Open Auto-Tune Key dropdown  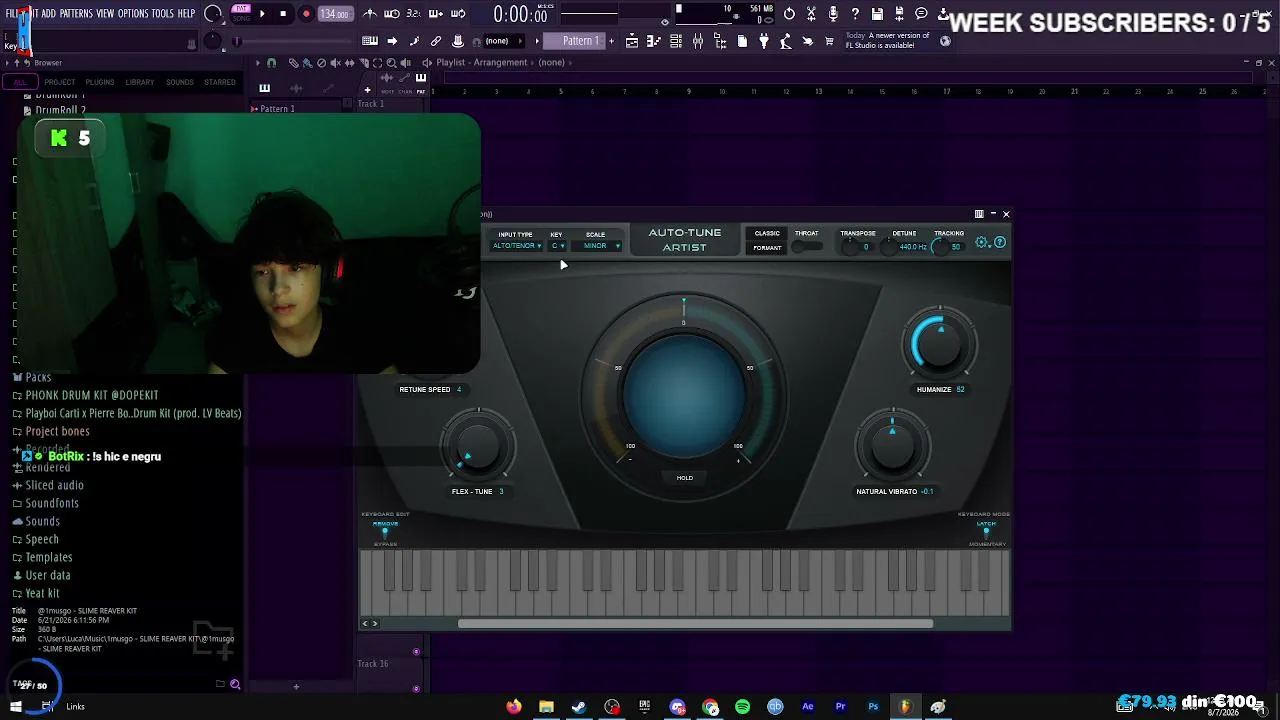click(x=557, y=246)
